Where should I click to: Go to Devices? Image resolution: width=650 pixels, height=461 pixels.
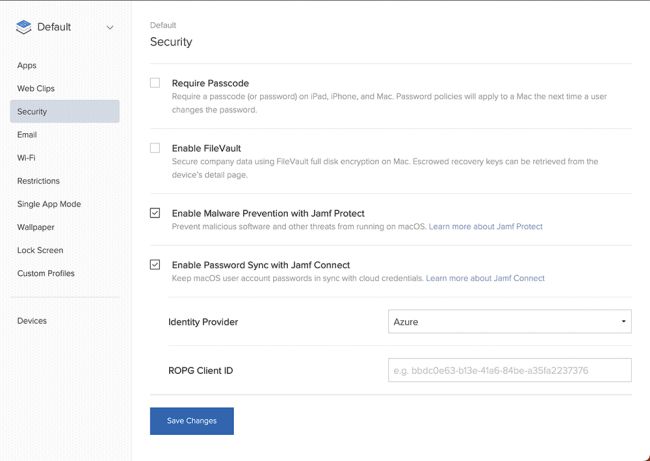point(32,321)
